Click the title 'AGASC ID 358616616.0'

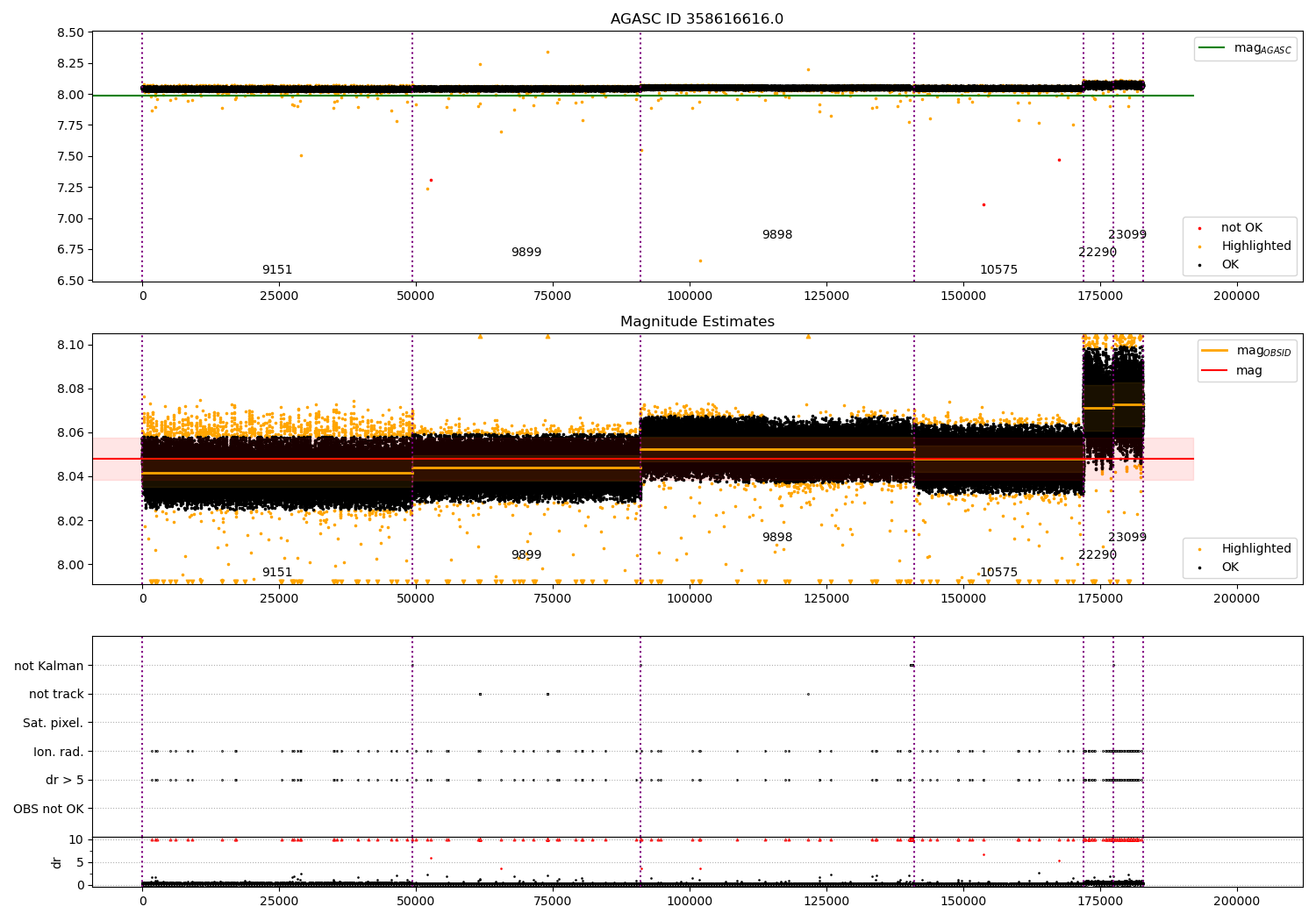tap(697, 19)
